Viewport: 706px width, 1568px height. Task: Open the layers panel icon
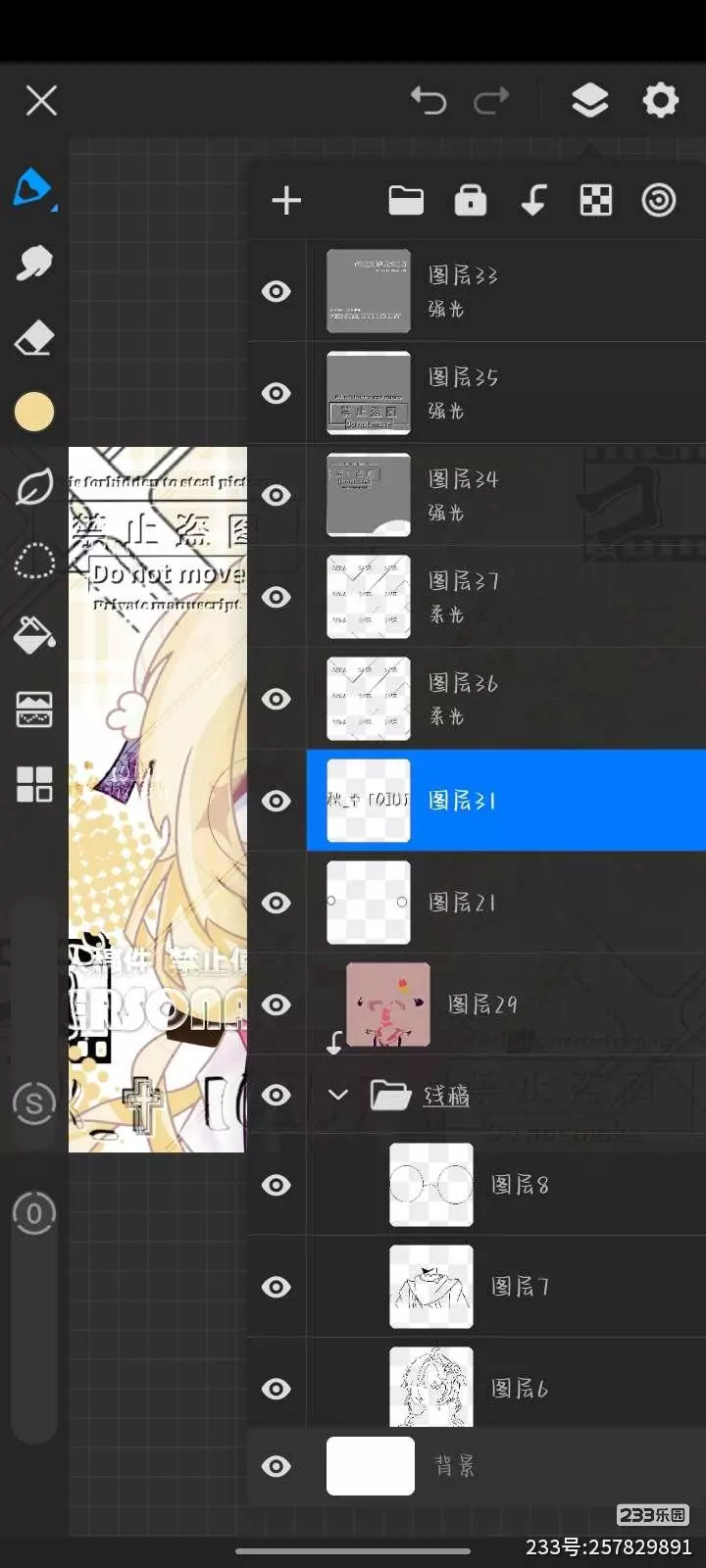coord(589,100)
